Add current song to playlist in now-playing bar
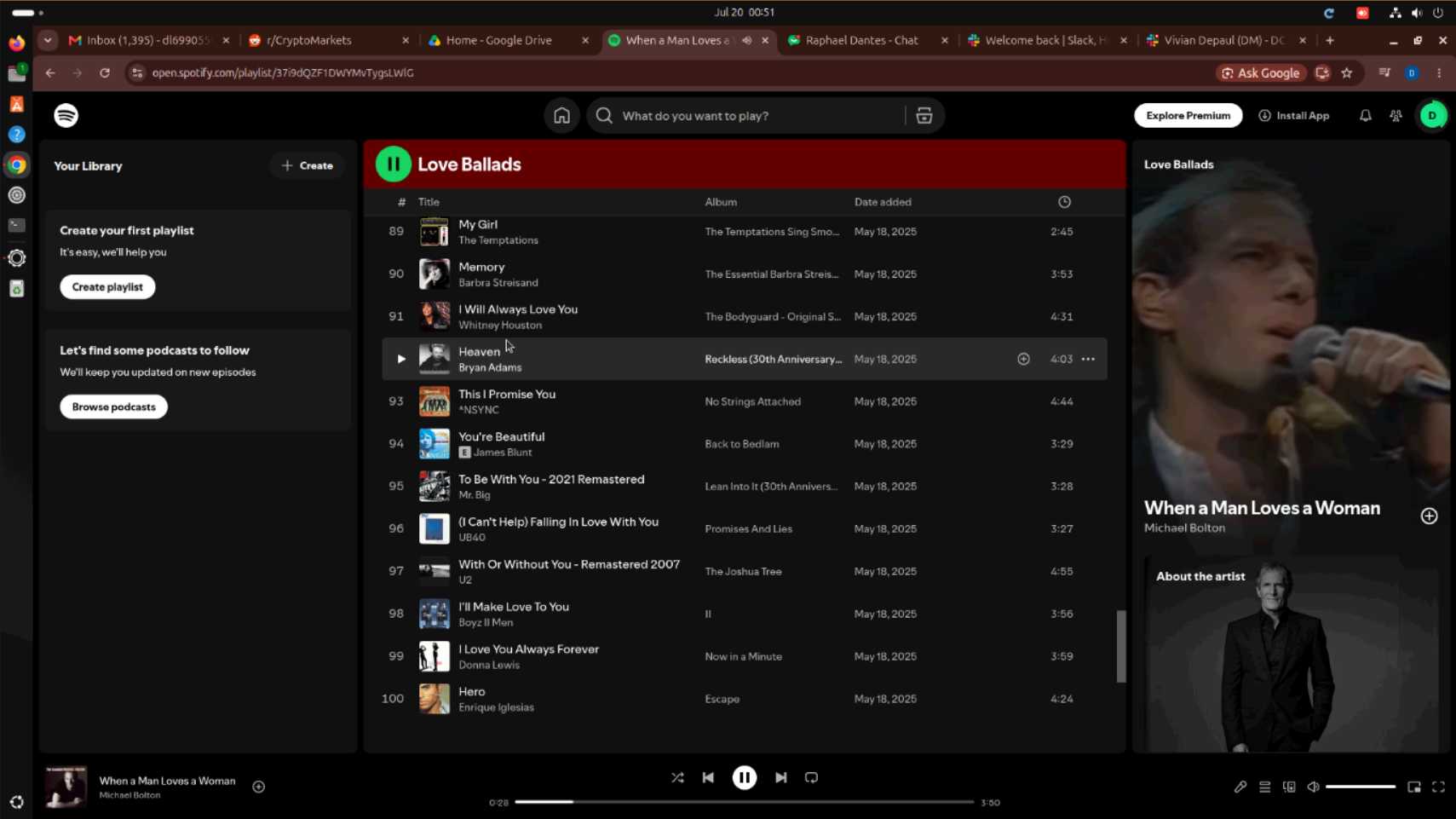 pos(259,787)
